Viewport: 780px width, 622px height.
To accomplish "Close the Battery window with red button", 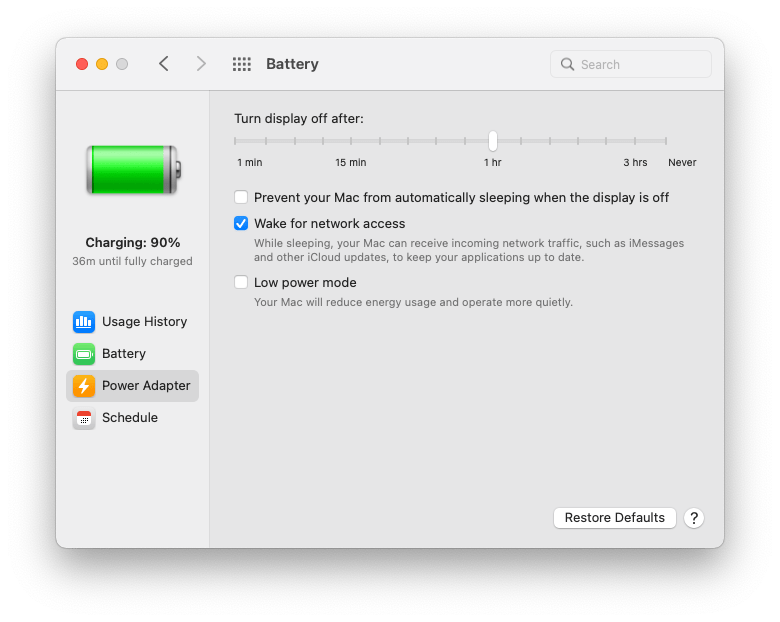I will (x=82, y=64).
